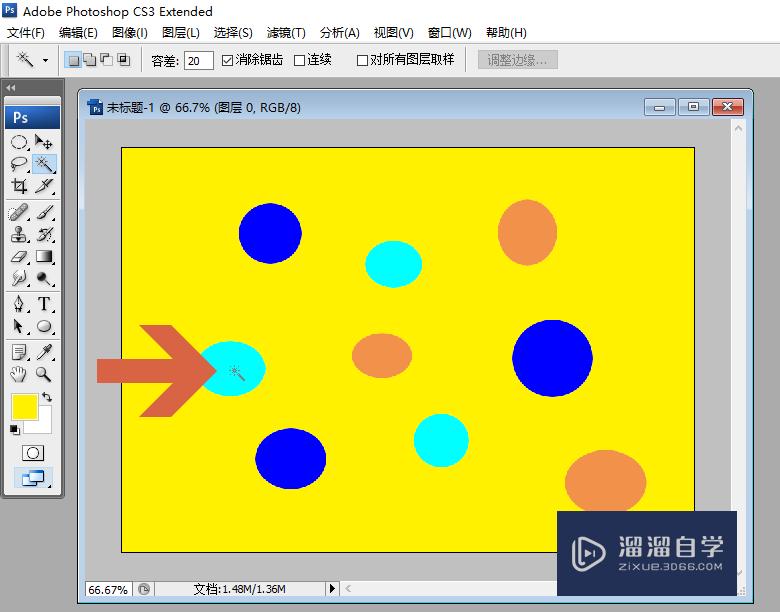Select the Elliptical Marquee tool
This screenshot has width=780, height=612.
pos(19,143)
